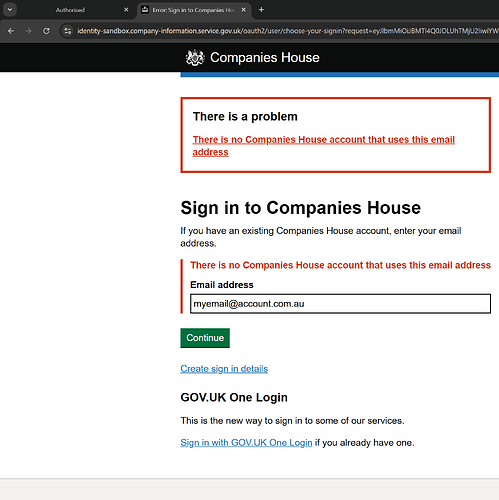This screenshot has height=500, width=499.
Task: Close the Error: Sign in to Companies House tab
Action: click(x=244, y=10)
